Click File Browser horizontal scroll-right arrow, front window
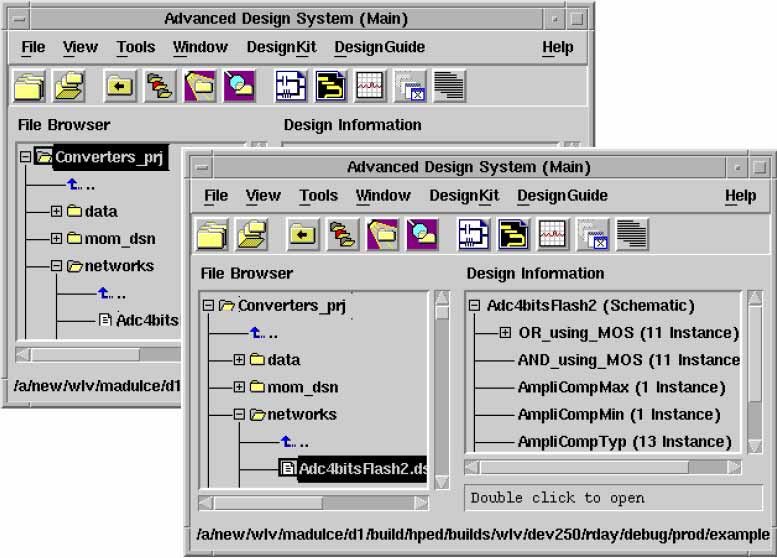 (x=421, y=503)
